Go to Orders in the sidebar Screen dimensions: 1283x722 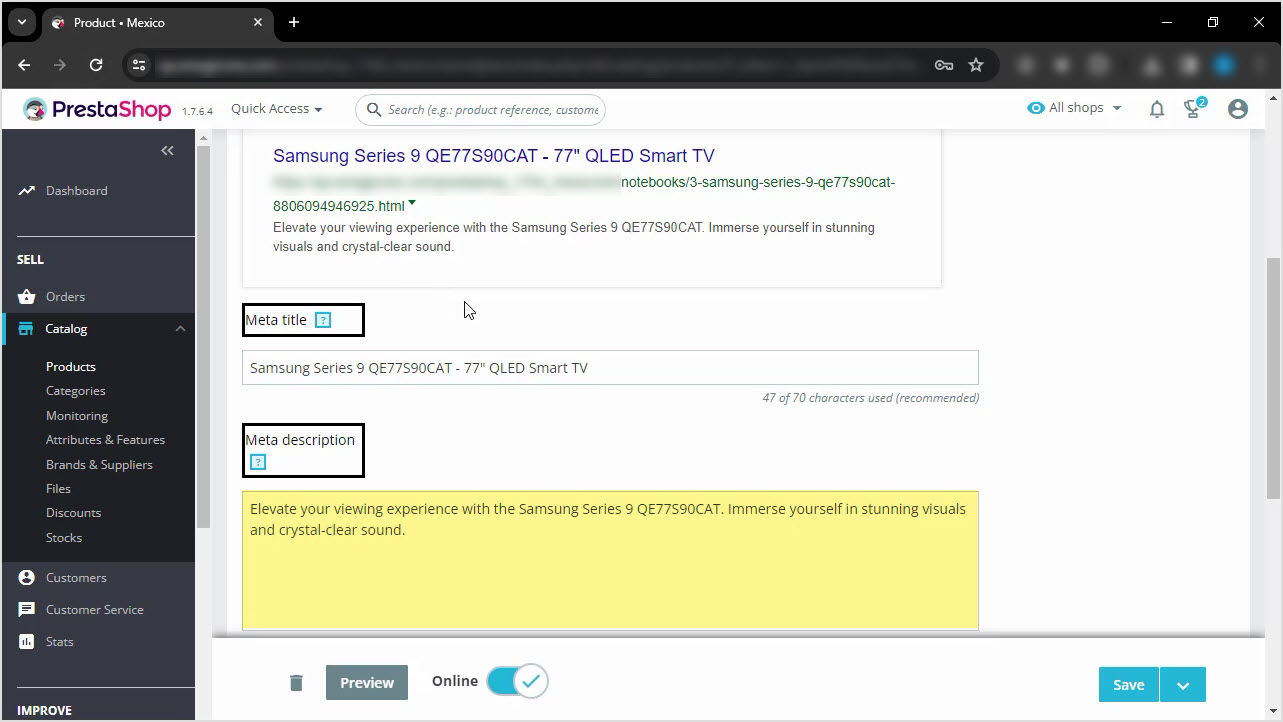pos(65,297)
